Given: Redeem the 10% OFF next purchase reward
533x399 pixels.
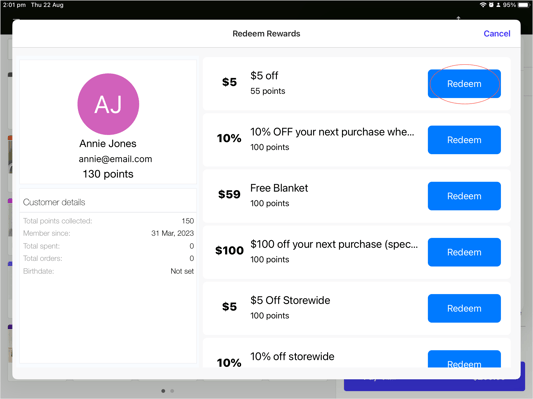Looking at the screenshot, I should (x=464, y=140).
